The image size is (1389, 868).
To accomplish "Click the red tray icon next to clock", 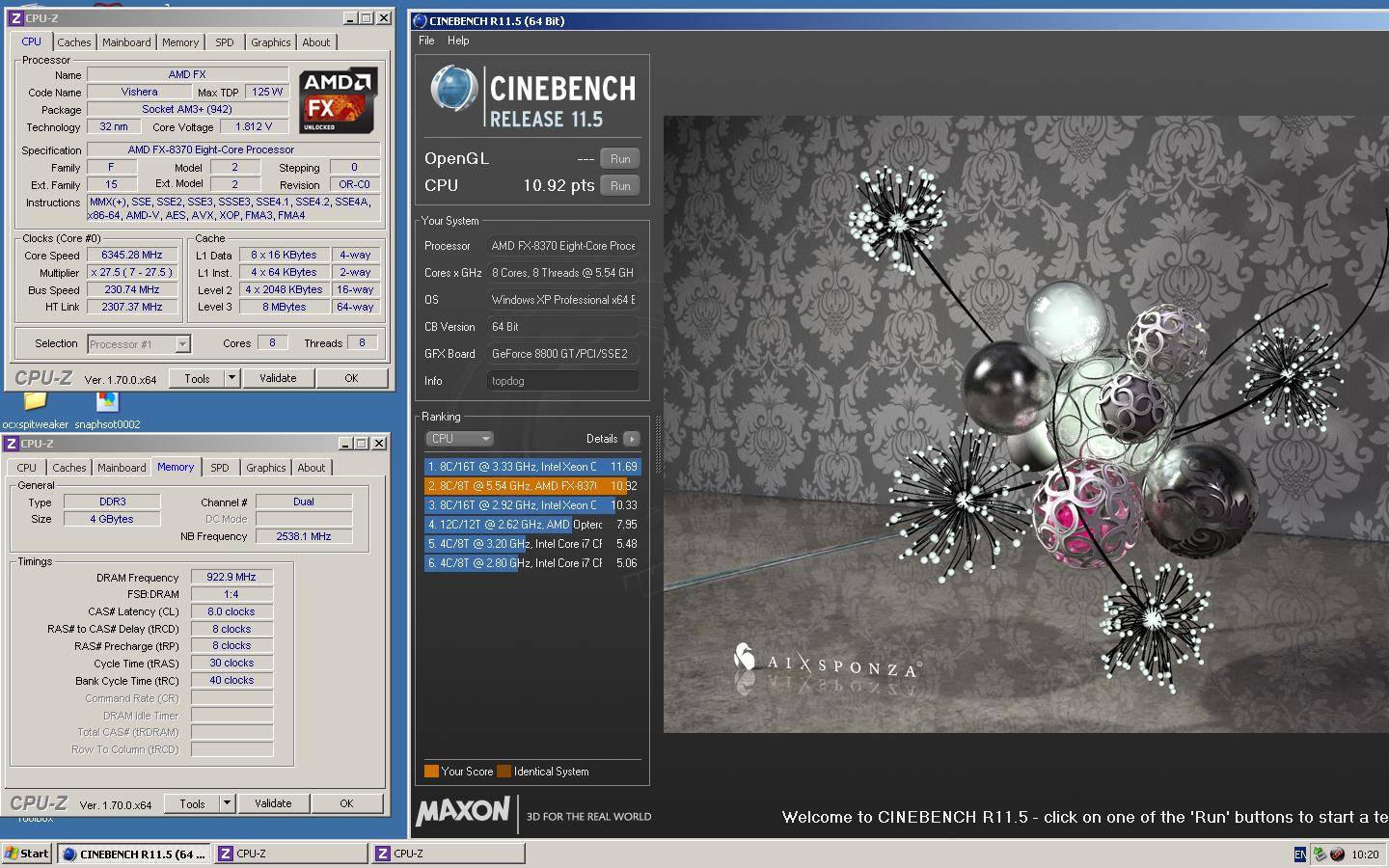I will point(1337,854).
